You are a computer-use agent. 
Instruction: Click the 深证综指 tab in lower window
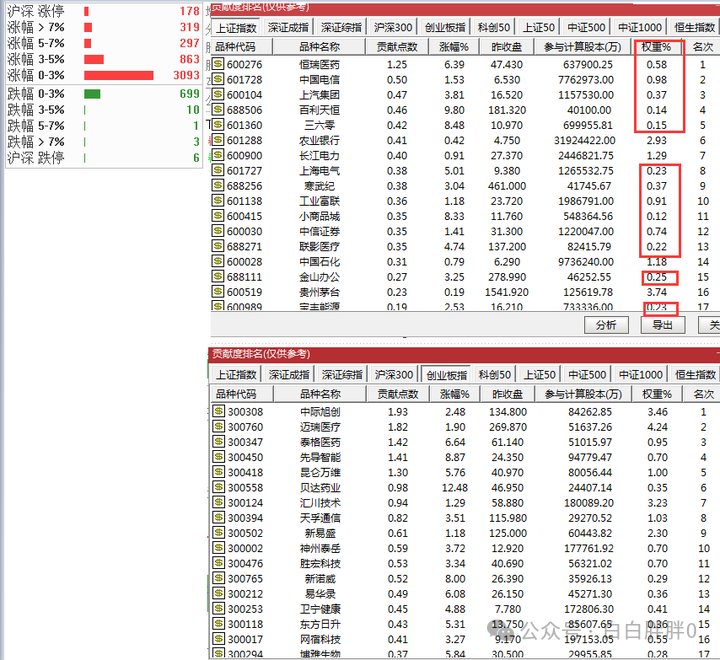[x=342, y=375]
